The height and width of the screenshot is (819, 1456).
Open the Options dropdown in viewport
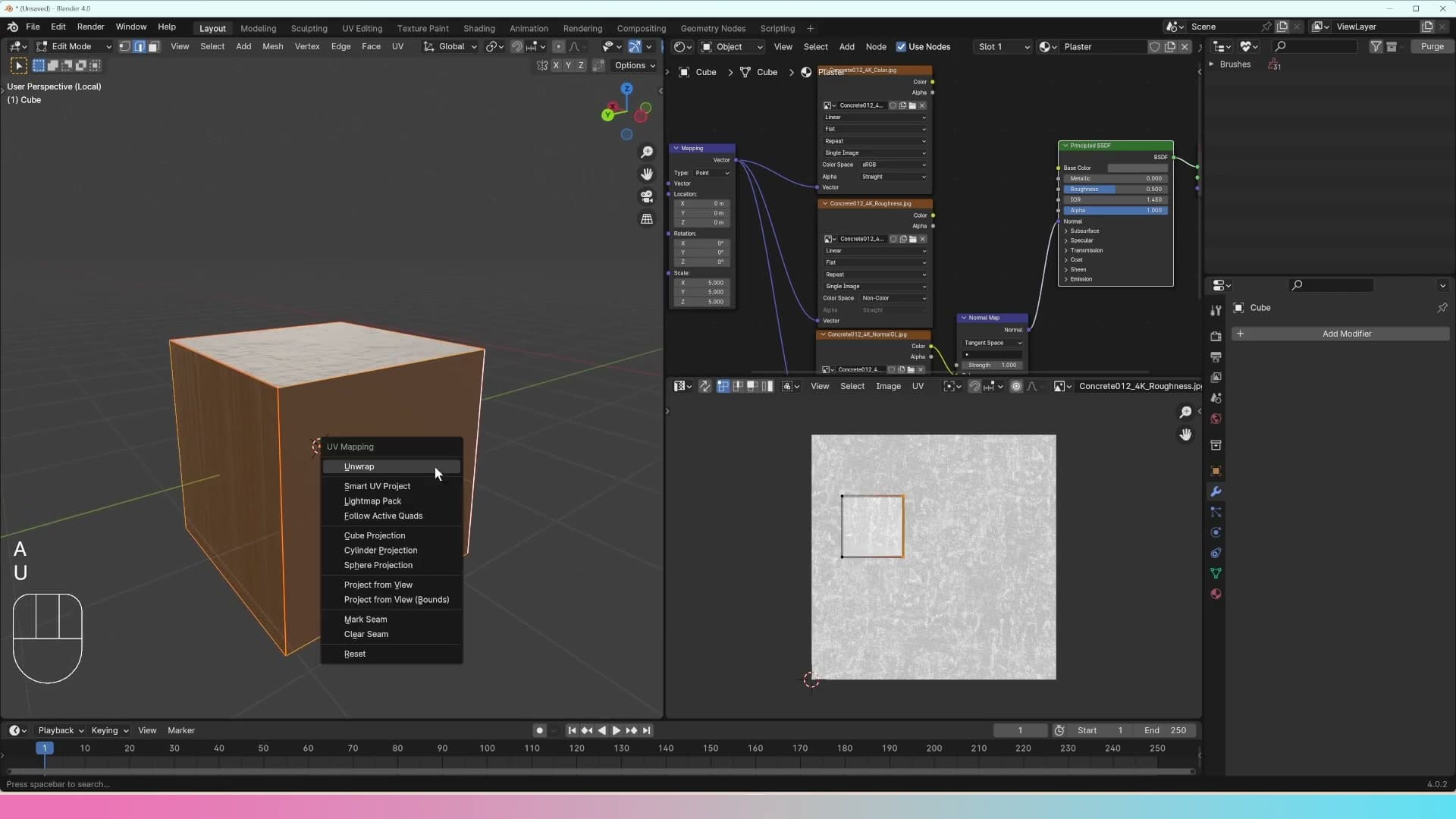coord(635,66)
